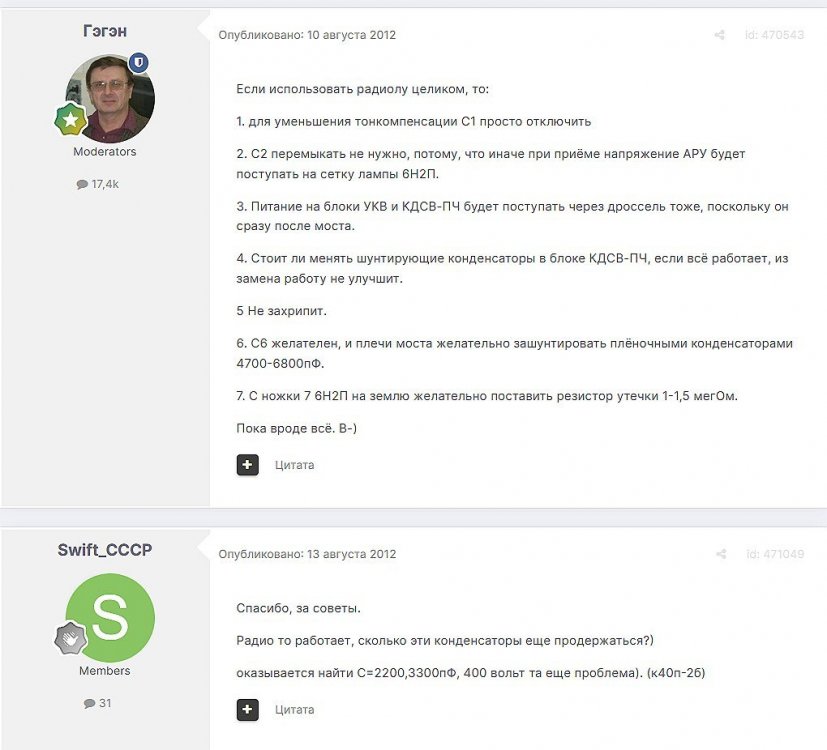Click the green star rank badge on Гэгэн's avatar
This screenshot has height=750, width=827.
[70, 120]
